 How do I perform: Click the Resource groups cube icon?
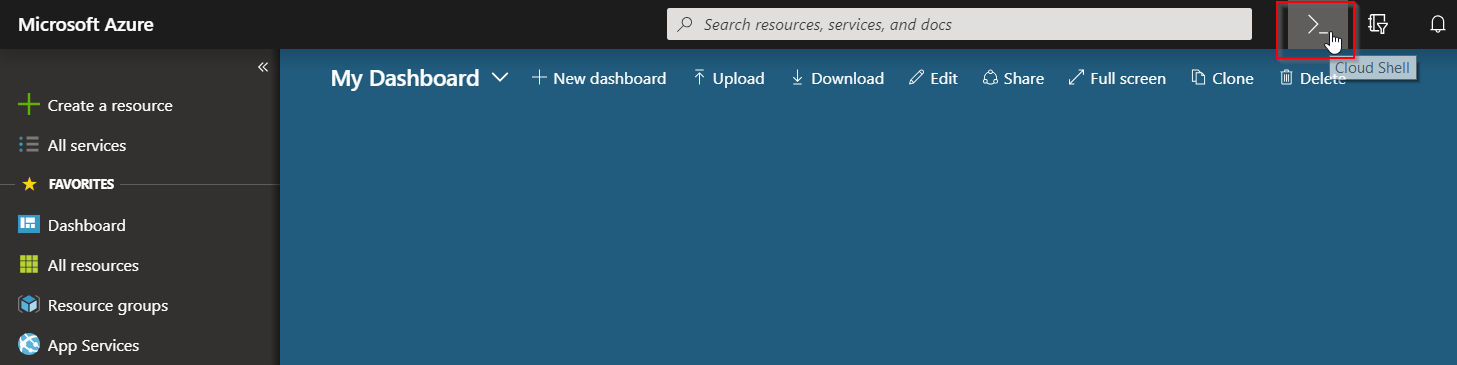(29, 305)
